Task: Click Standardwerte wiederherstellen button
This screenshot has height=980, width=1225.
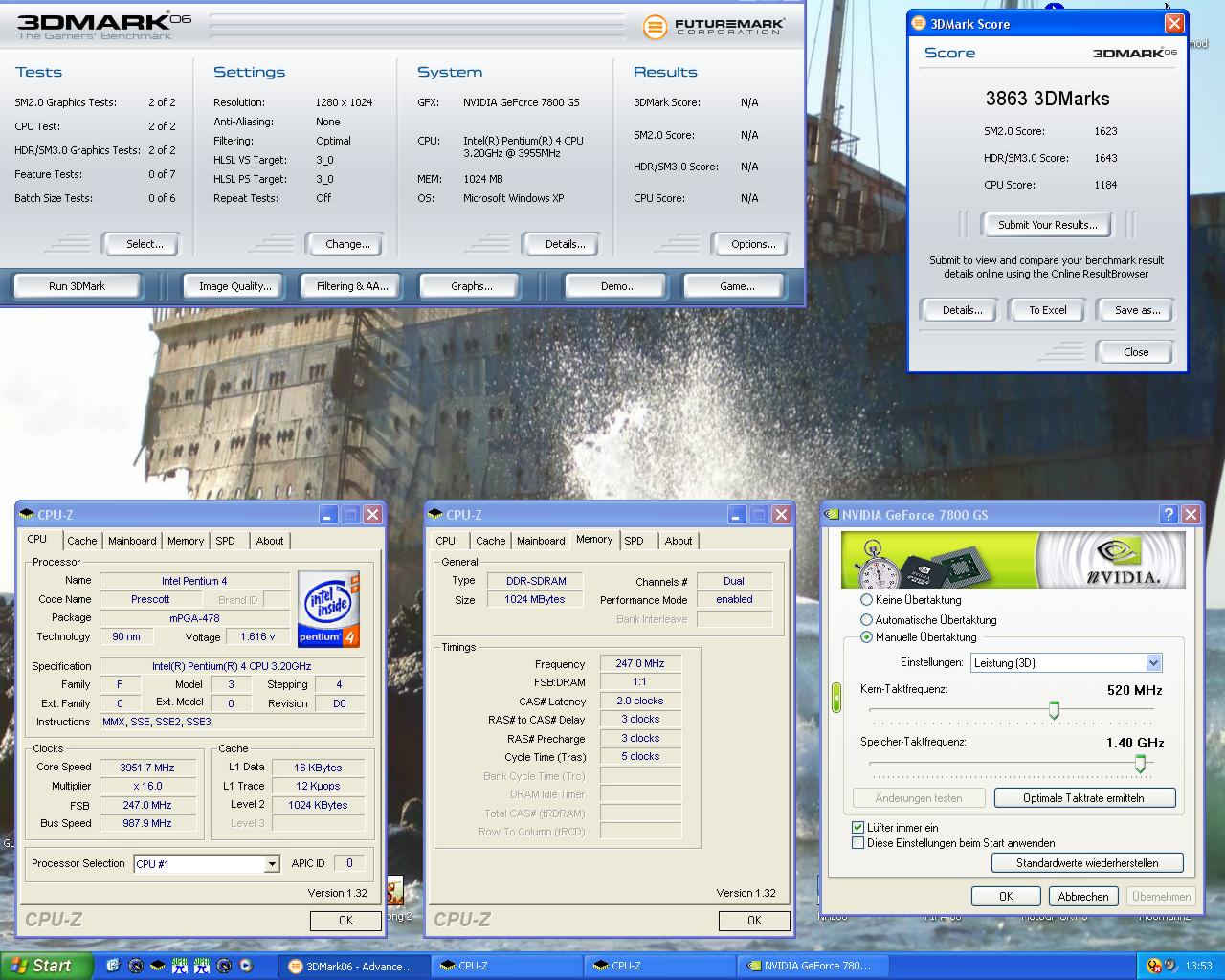Action: [x=1087, y=863]
